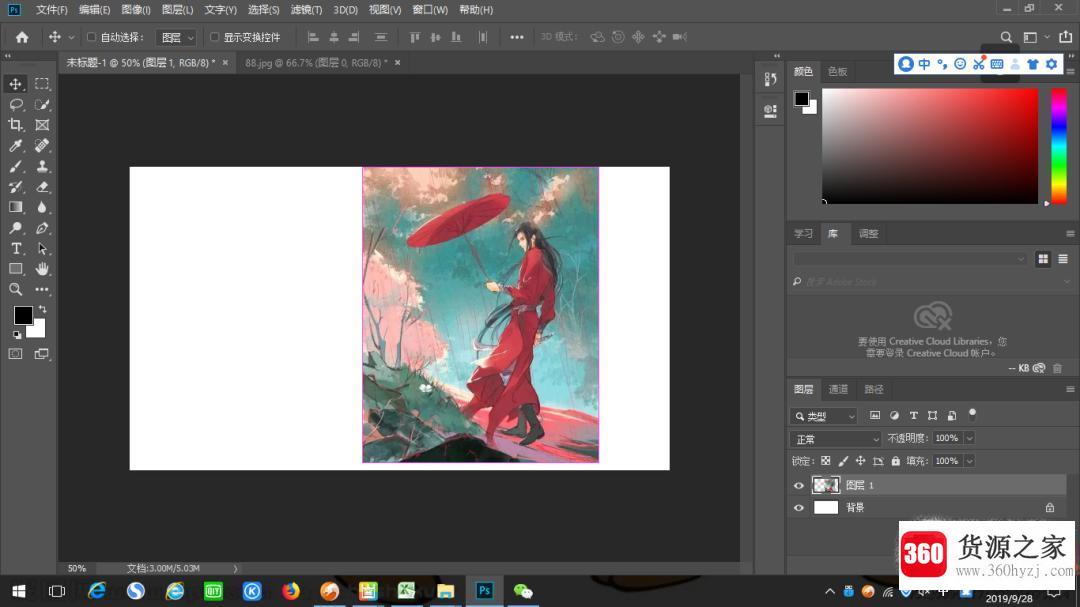The image size is (1080, 607).
Task: Pick the Eyedropper tool
Action: (15, 145)
